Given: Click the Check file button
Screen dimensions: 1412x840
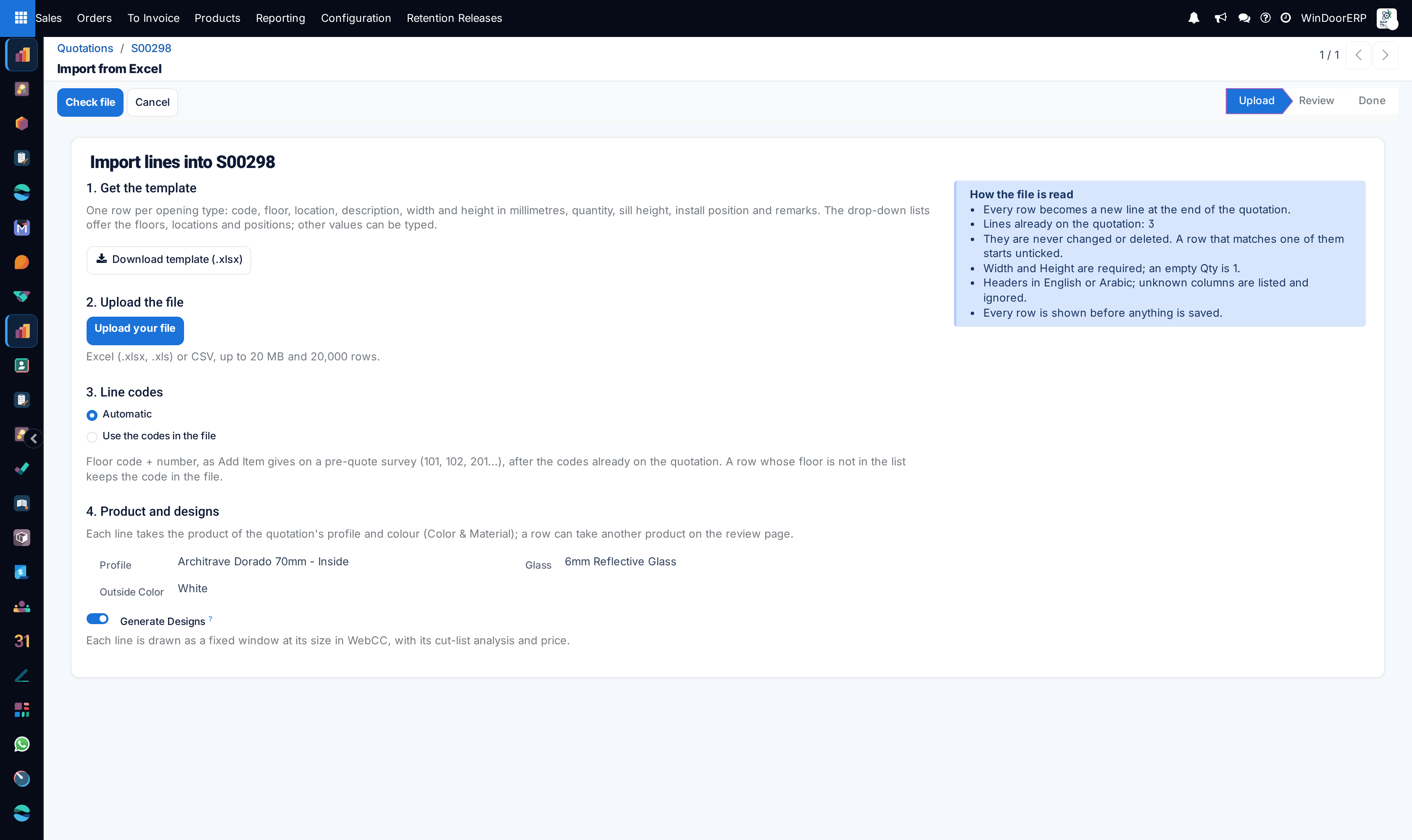Looking at the screenshot, I should pyautogui.click(x=90, y=102).
